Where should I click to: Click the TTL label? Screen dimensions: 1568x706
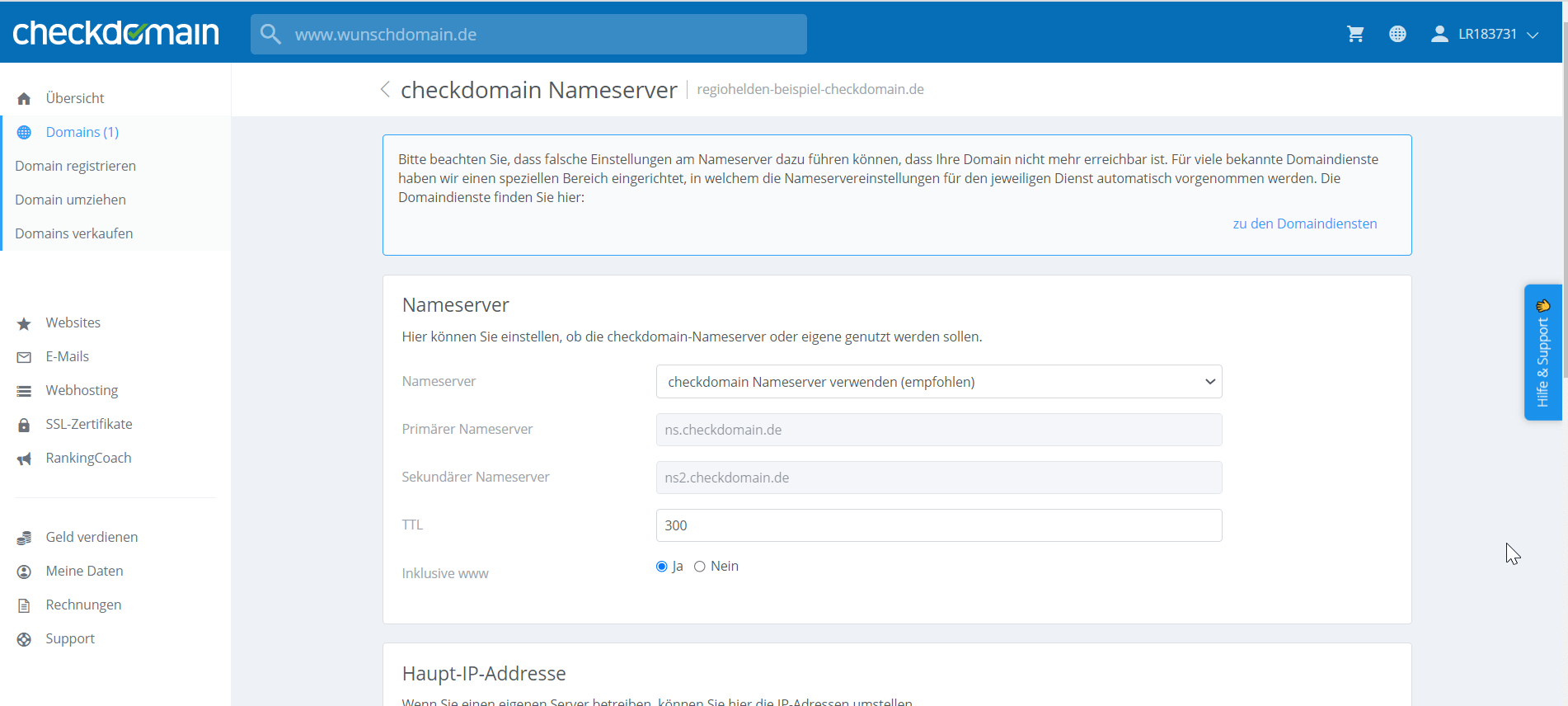[x=412, y=525]
